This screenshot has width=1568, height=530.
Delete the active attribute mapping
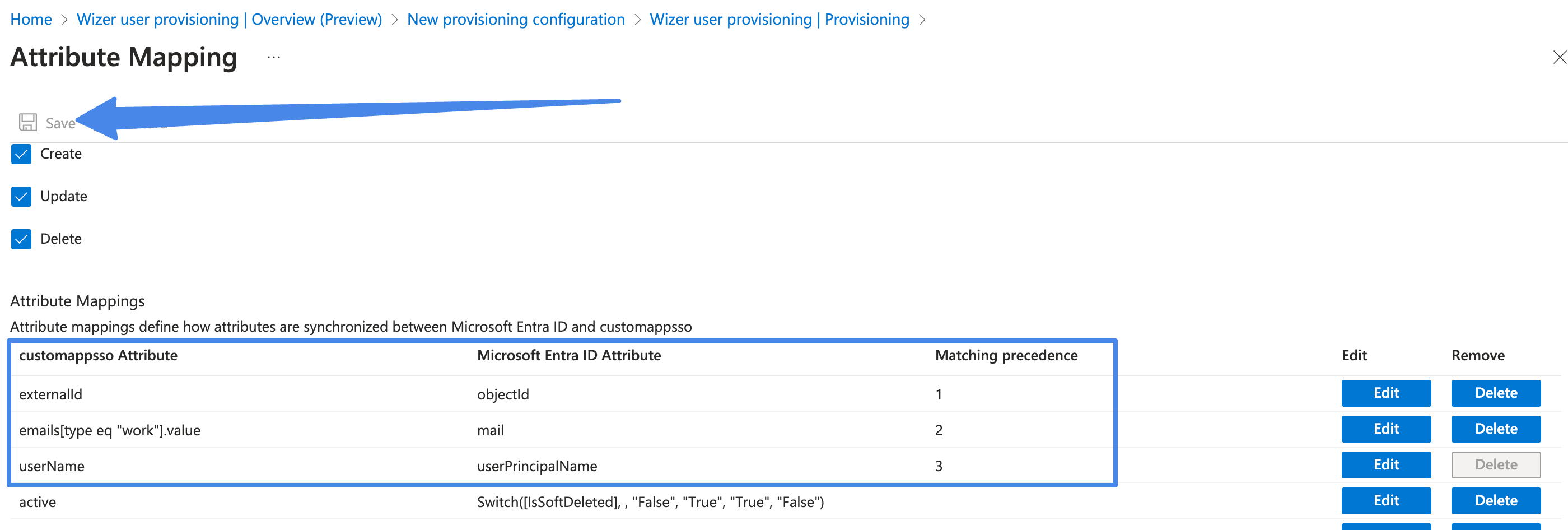1496,501
